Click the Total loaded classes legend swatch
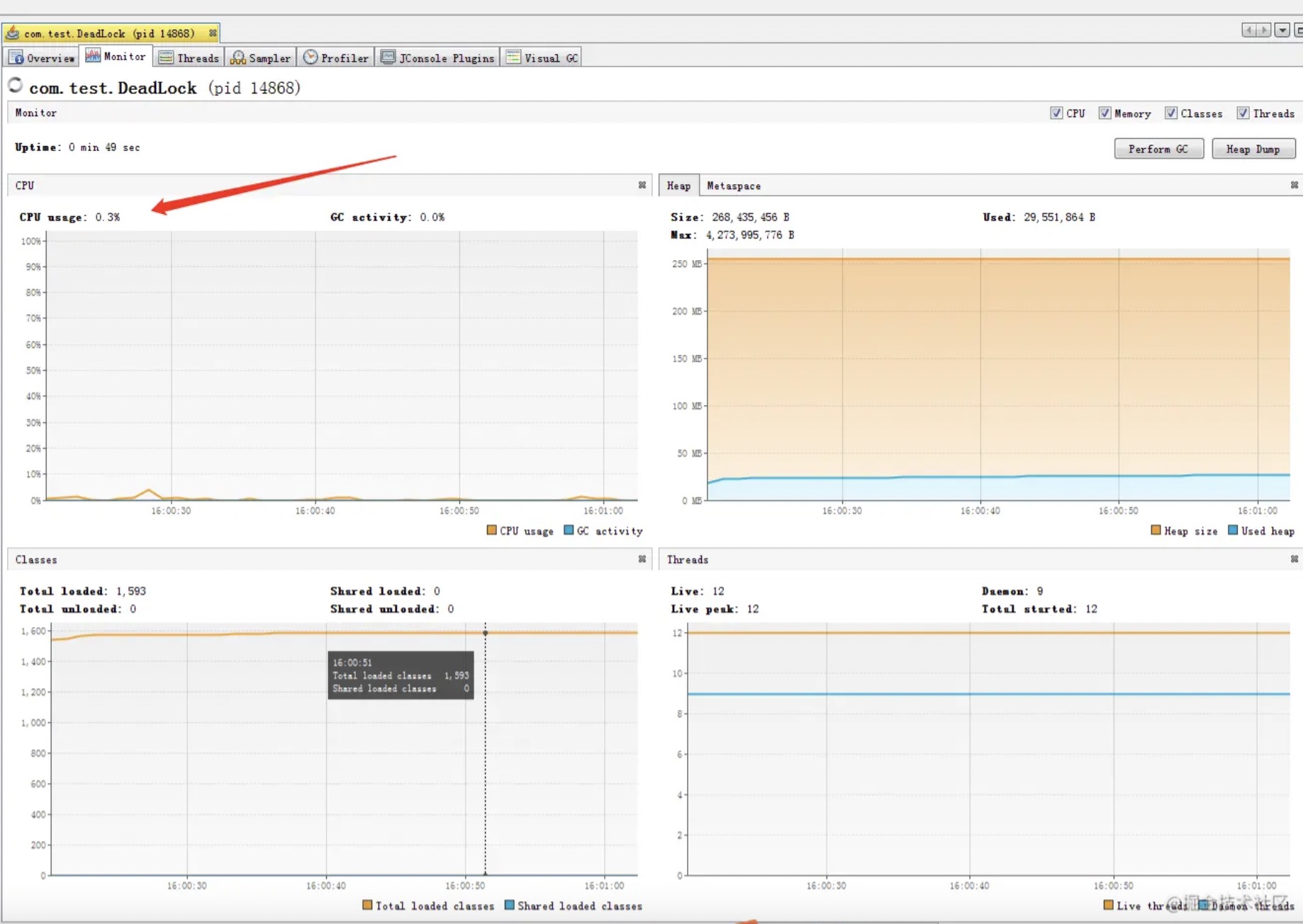1303x924 pixels. tap(367, 905)
